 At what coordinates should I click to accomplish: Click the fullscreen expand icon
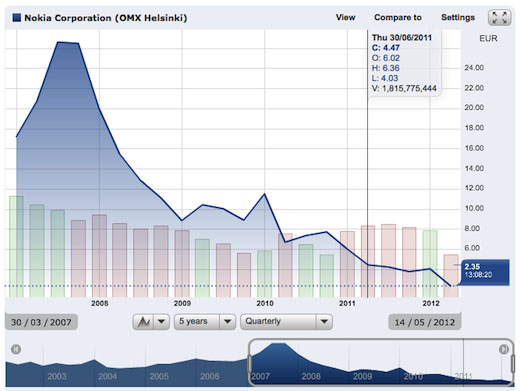(499, 17)
